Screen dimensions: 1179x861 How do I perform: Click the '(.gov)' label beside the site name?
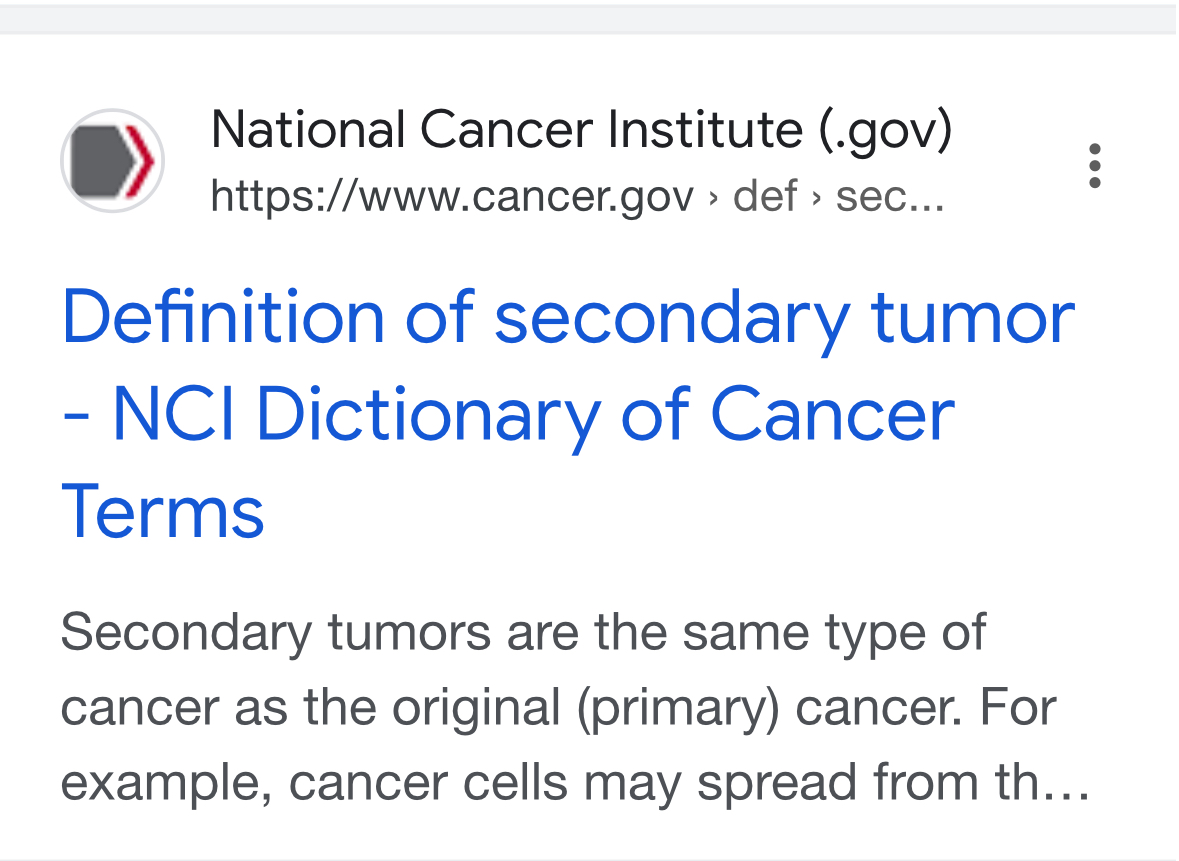tap(885, 131)
